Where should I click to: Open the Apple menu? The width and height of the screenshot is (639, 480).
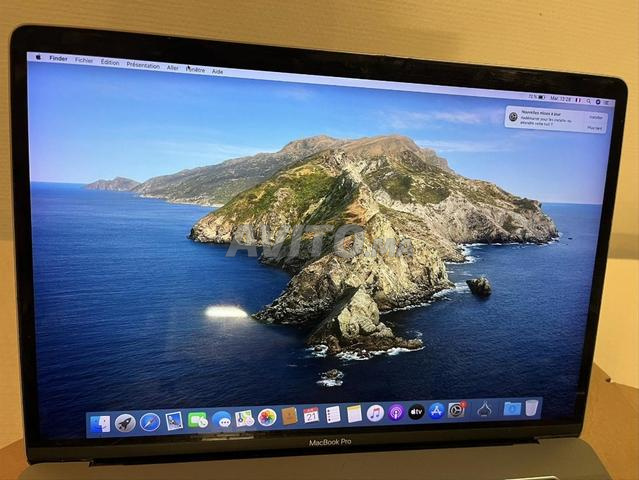[39, 57]
